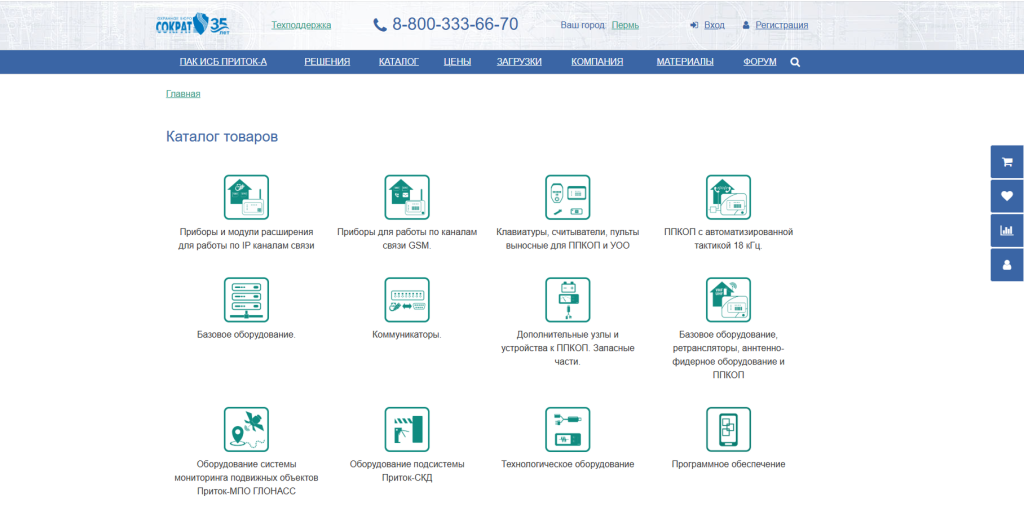Call number 8-800-333-66-70 text

[455, 25]
